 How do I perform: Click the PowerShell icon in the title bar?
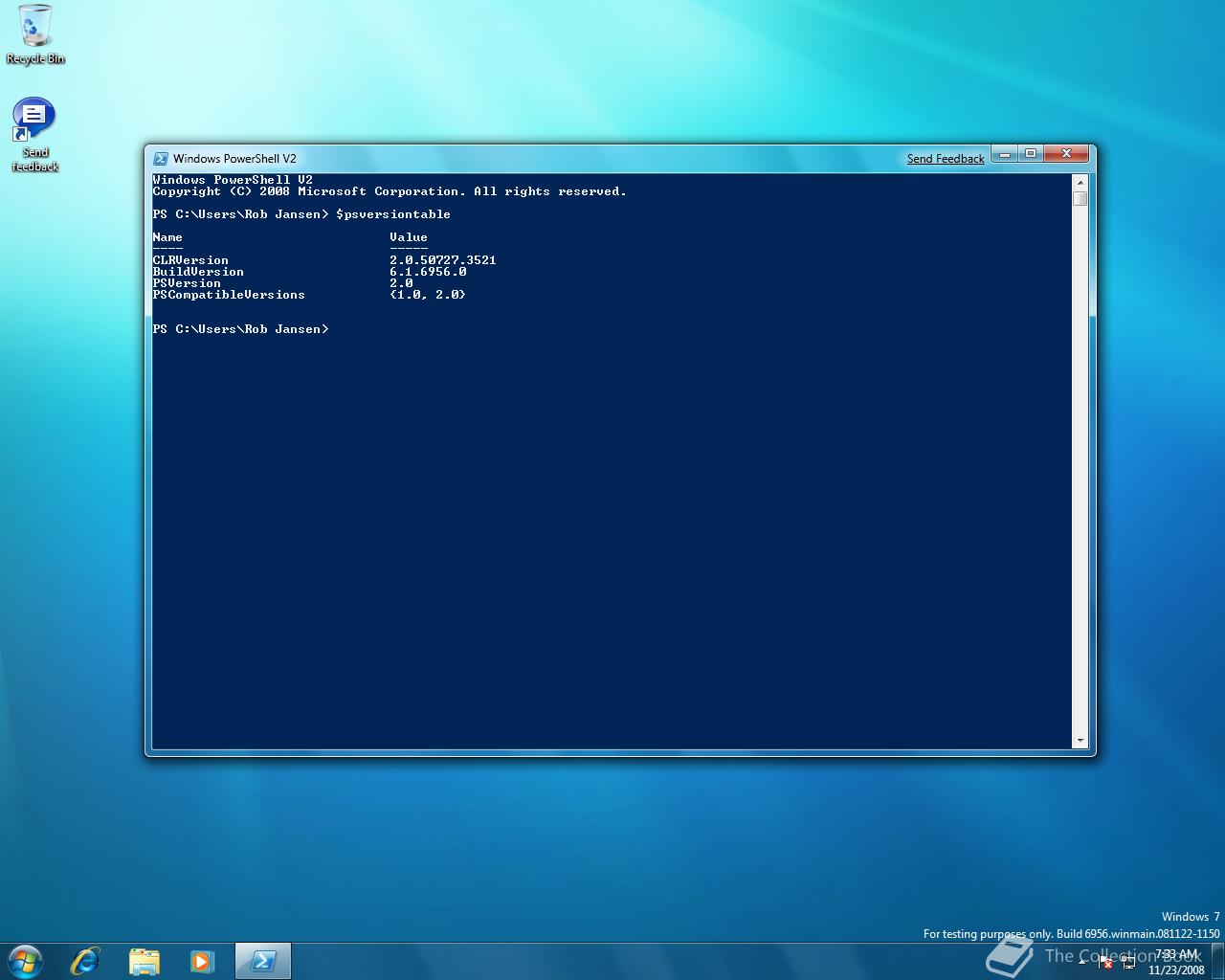click(161, 159)
